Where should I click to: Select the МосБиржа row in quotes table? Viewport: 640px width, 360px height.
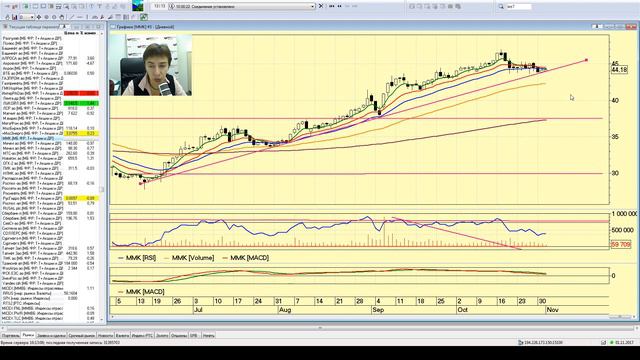click(x=51, y=128)
